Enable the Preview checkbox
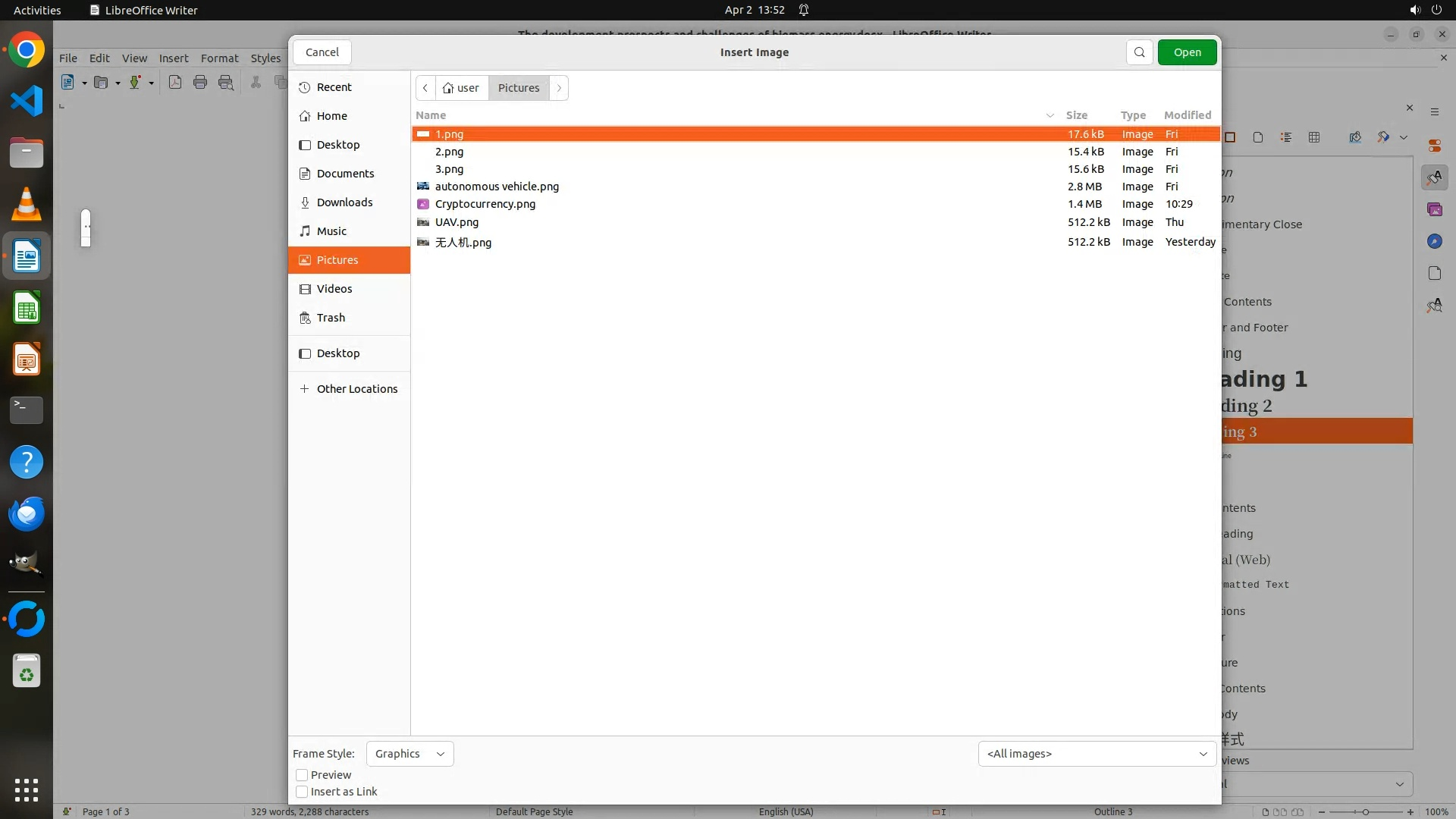The height and width of the screenshot is (819, 1456). pos(302,775)
